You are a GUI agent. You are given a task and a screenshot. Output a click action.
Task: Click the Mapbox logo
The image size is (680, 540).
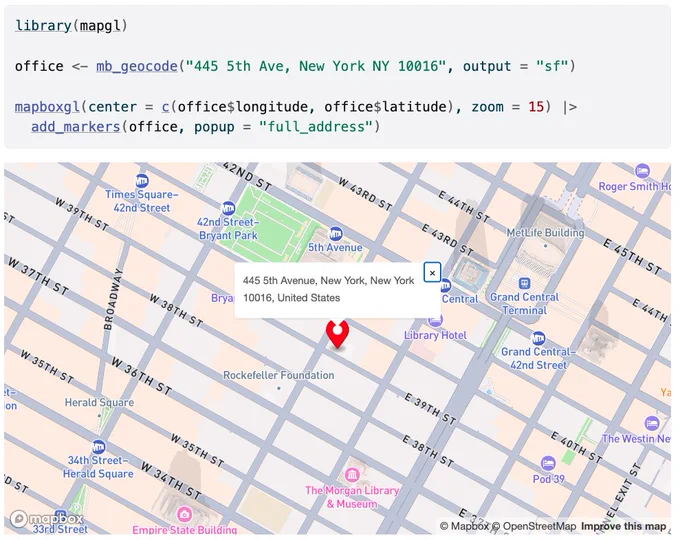coord(46,518)
